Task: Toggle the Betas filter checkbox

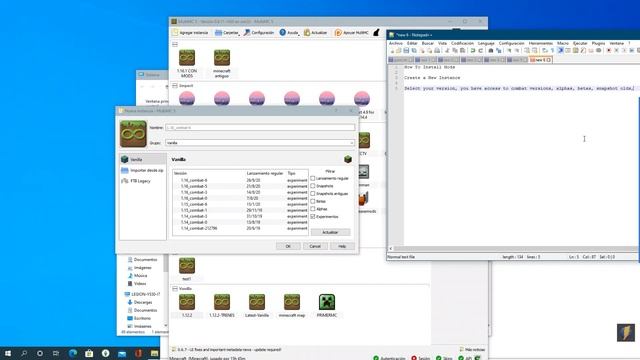Action: coord(313,201)
